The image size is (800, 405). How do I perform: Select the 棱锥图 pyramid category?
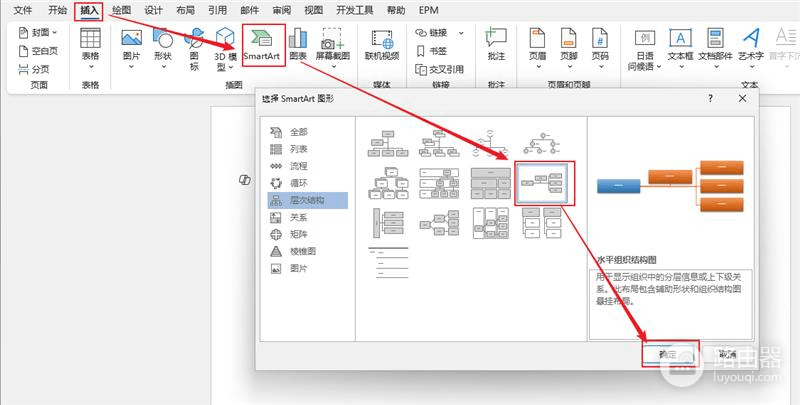(308, 251)
